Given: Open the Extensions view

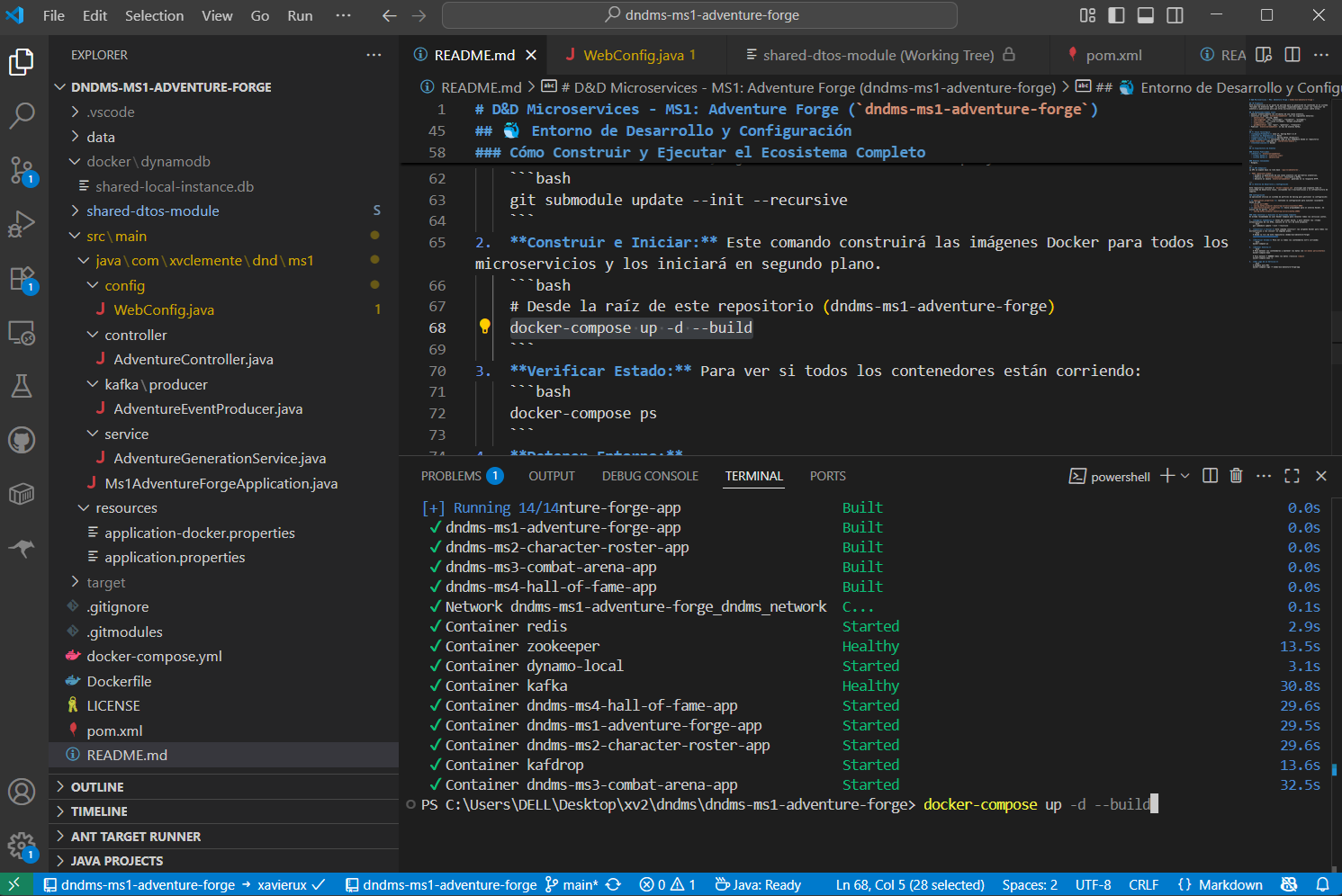Looking at the screenshot, I should point(22,277).
